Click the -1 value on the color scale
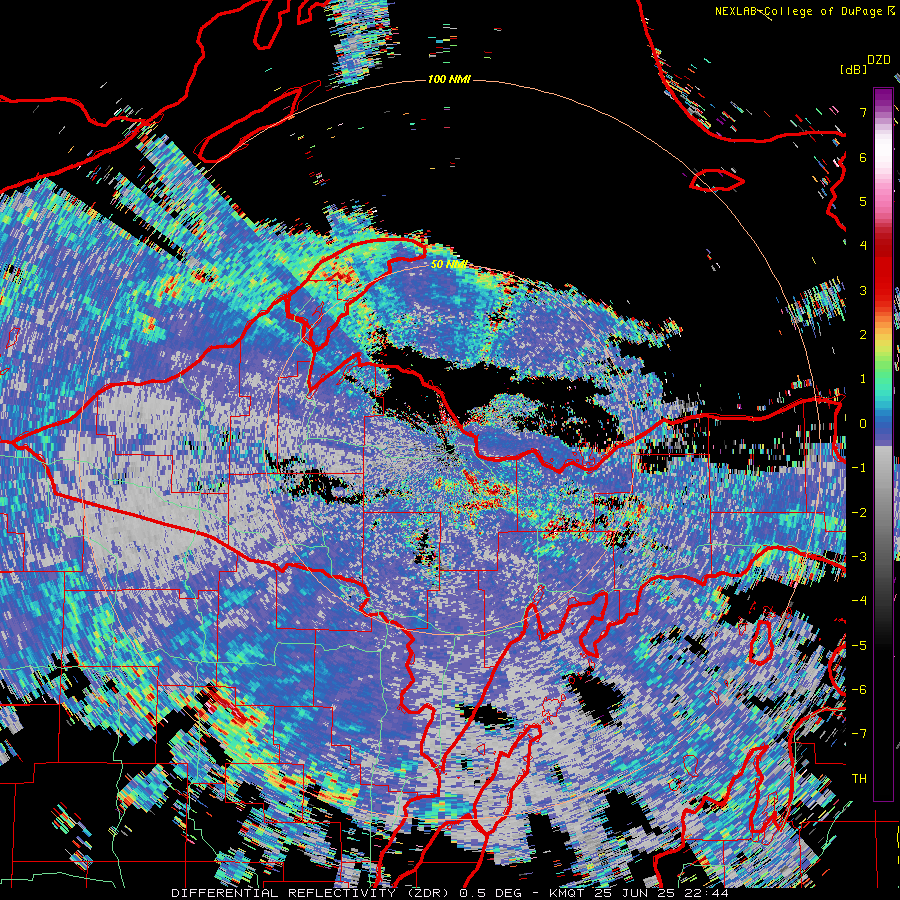The width and height of the screenshot is (900, 900). coord(859,468)
